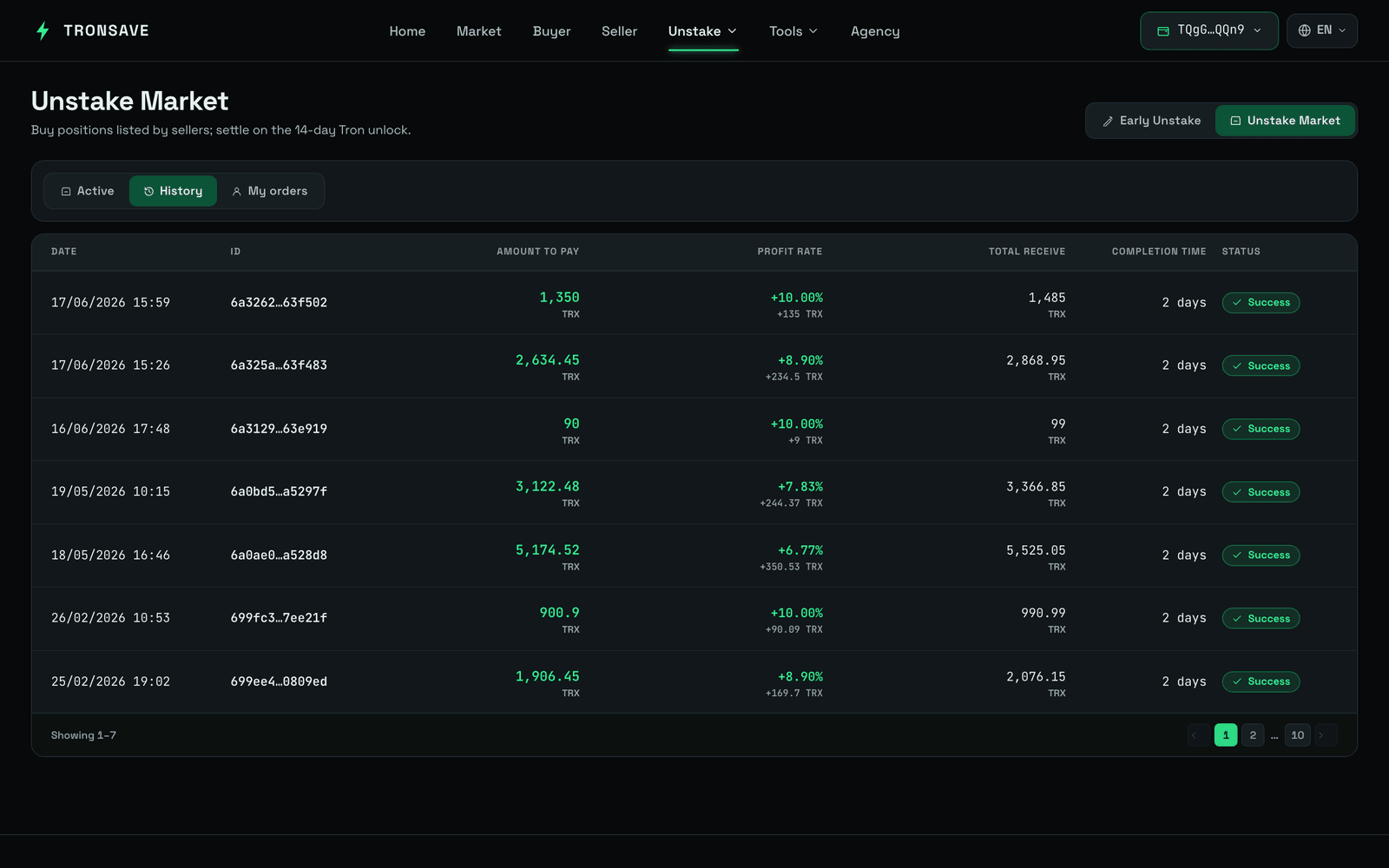Go to page 10
The image size is (1389, 868).
pyautogui.click(x=1298, y=735)
